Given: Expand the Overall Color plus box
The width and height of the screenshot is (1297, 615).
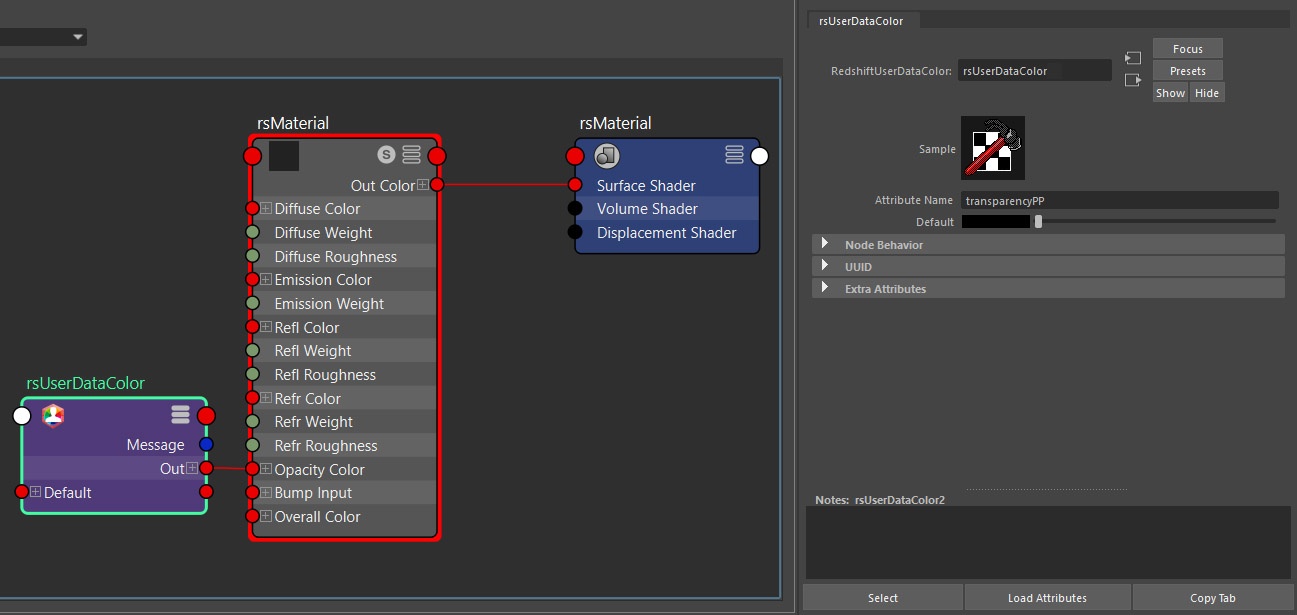Looking at the screenshot, I should 266,516.
